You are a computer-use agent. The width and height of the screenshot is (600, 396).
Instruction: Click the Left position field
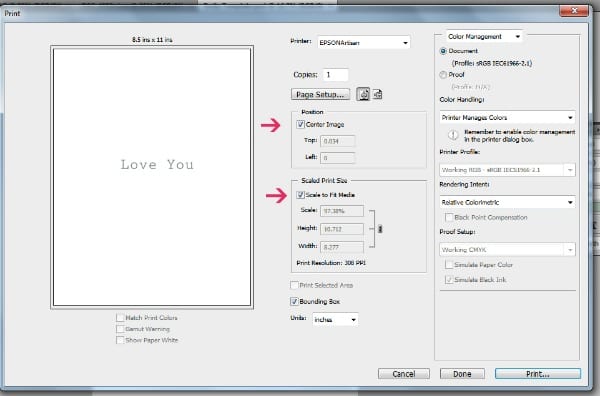[338, 158]
